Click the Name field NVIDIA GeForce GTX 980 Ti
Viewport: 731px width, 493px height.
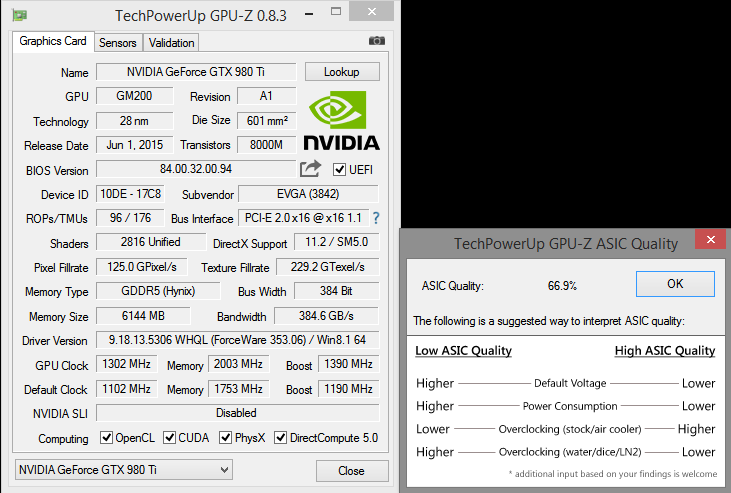[x=196, y=72]
